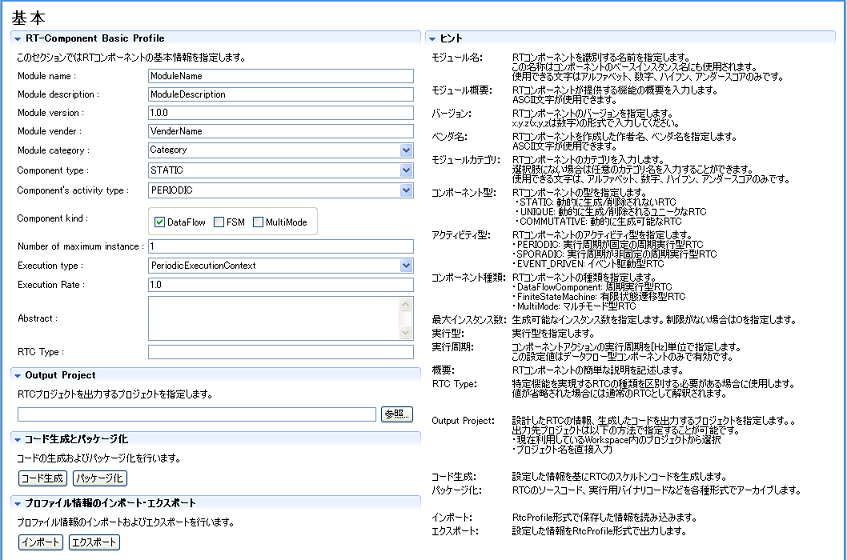Click the Module version field

[x=281, y=112]
